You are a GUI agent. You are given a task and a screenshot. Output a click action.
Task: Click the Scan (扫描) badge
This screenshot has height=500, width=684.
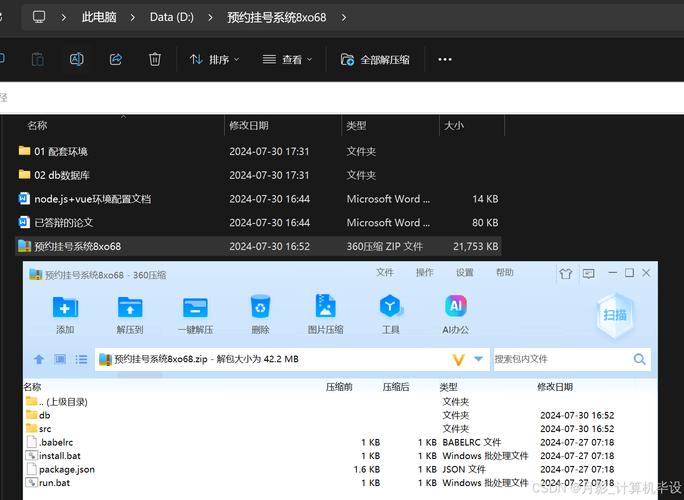(x=615, y=315)
